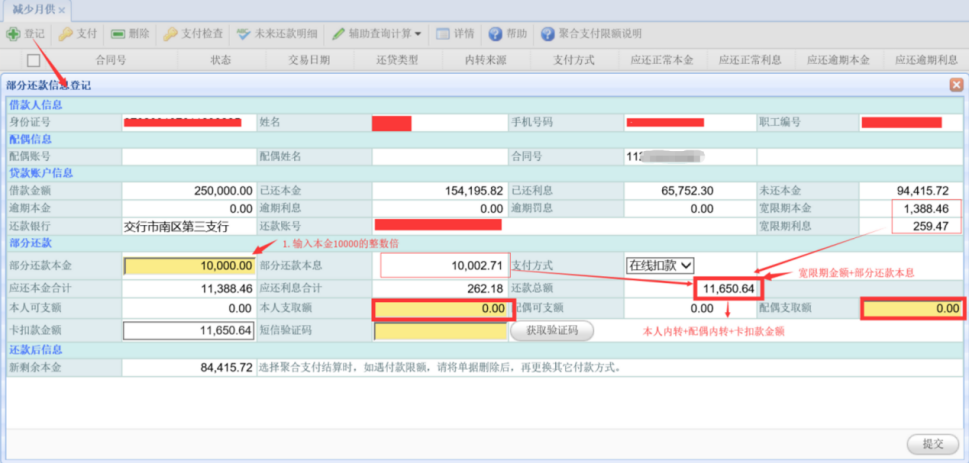Close the 部分还款信息登记 dialog
This screenshot has height=464, width=970.
coord(956,85)
